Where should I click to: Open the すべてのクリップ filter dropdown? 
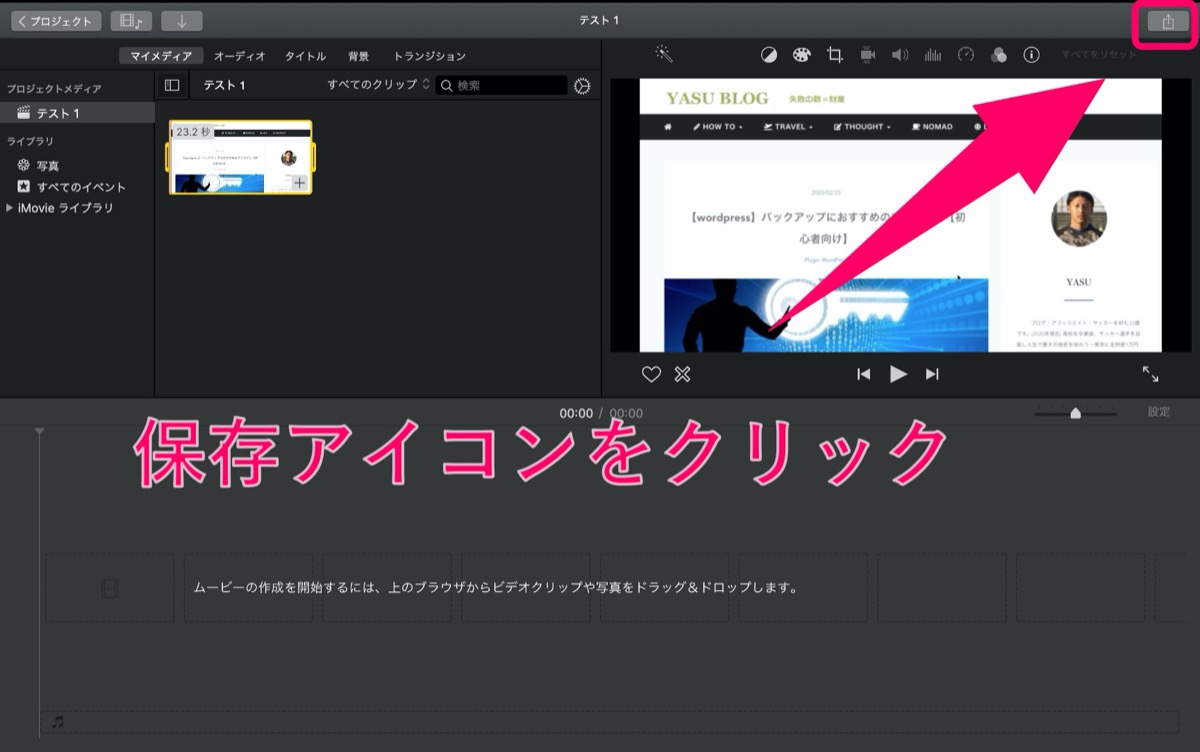click(x=378, y=85)
